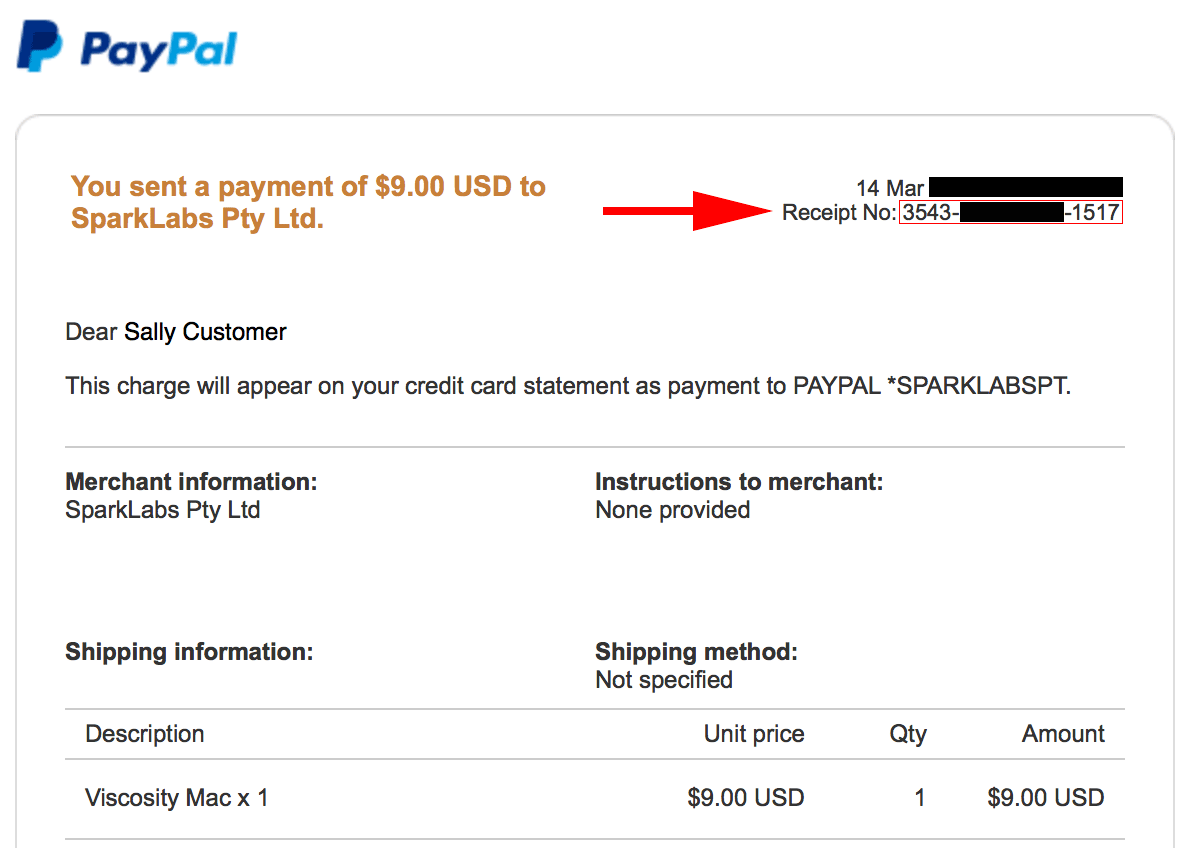
Task: Click the PAYPAL *SPARKLABSPT statement text
Action: tap(930, 386)
